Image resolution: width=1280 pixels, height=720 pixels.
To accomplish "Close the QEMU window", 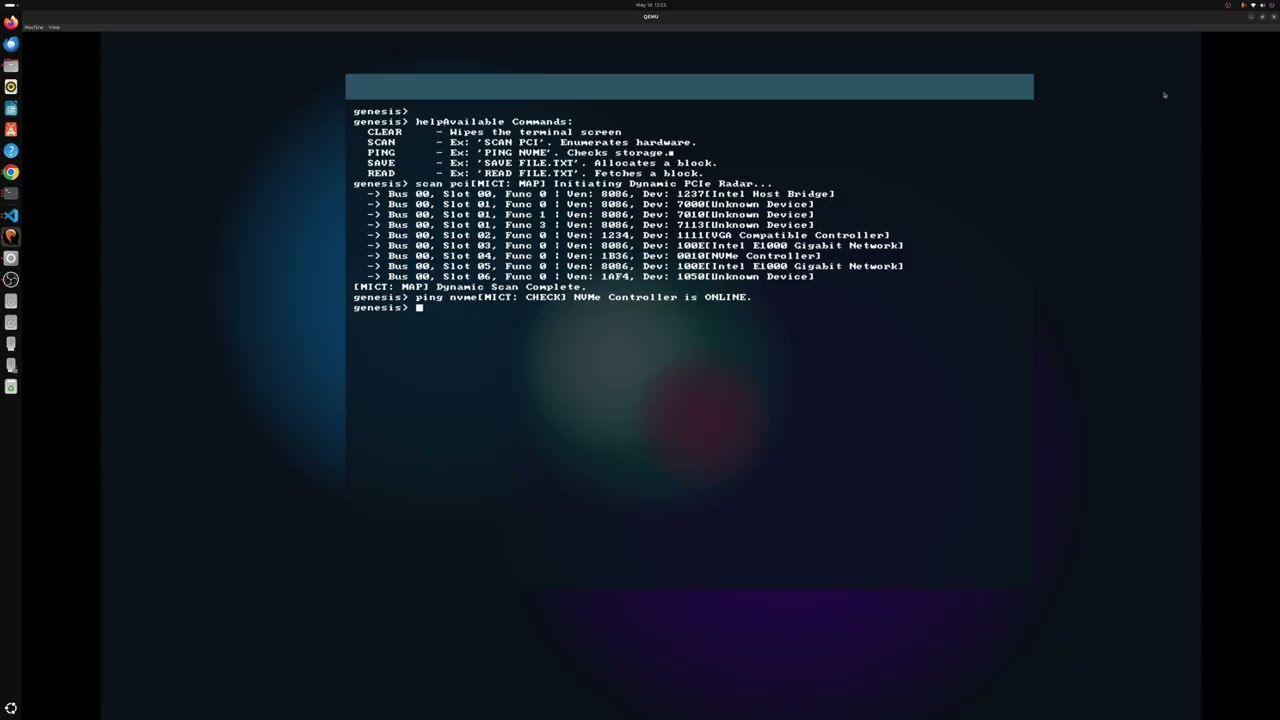I will click(1272, 16).
